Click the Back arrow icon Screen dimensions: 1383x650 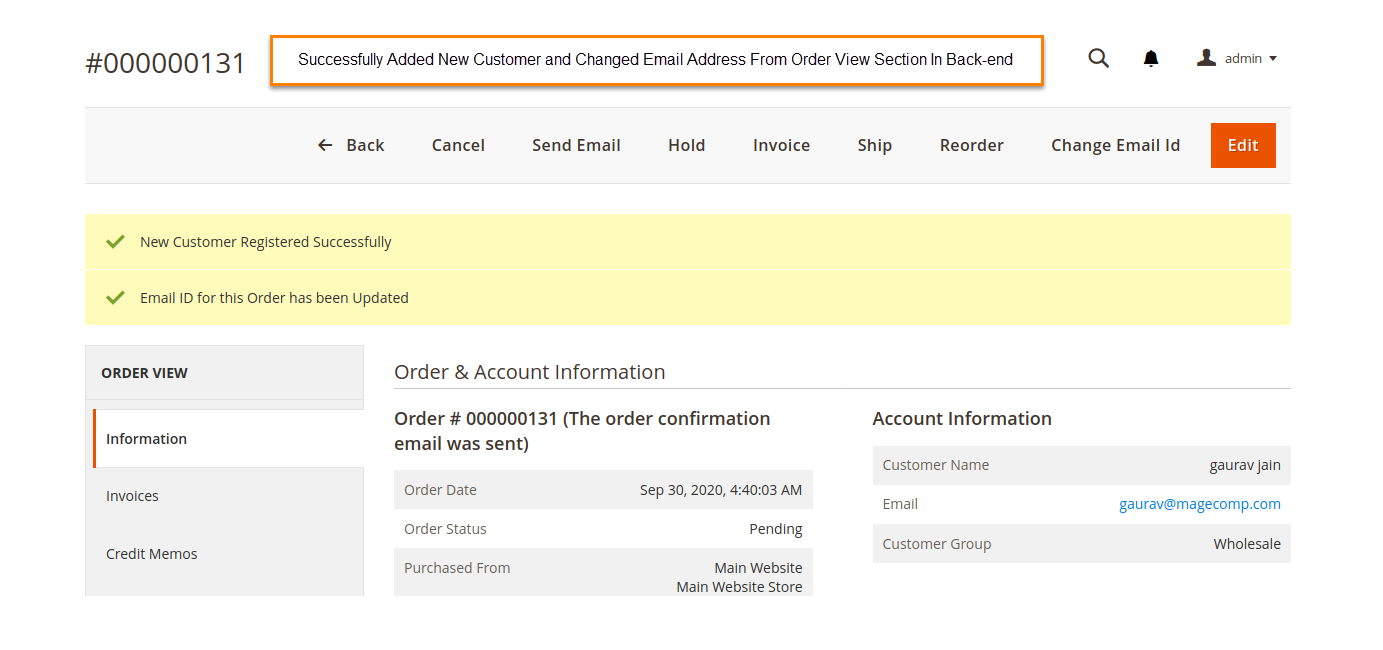point(325,146)
